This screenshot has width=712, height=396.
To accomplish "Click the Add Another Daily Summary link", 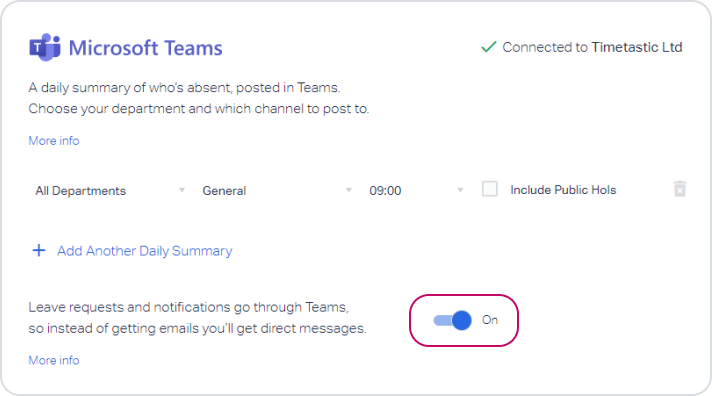I will tap(144, 251).
